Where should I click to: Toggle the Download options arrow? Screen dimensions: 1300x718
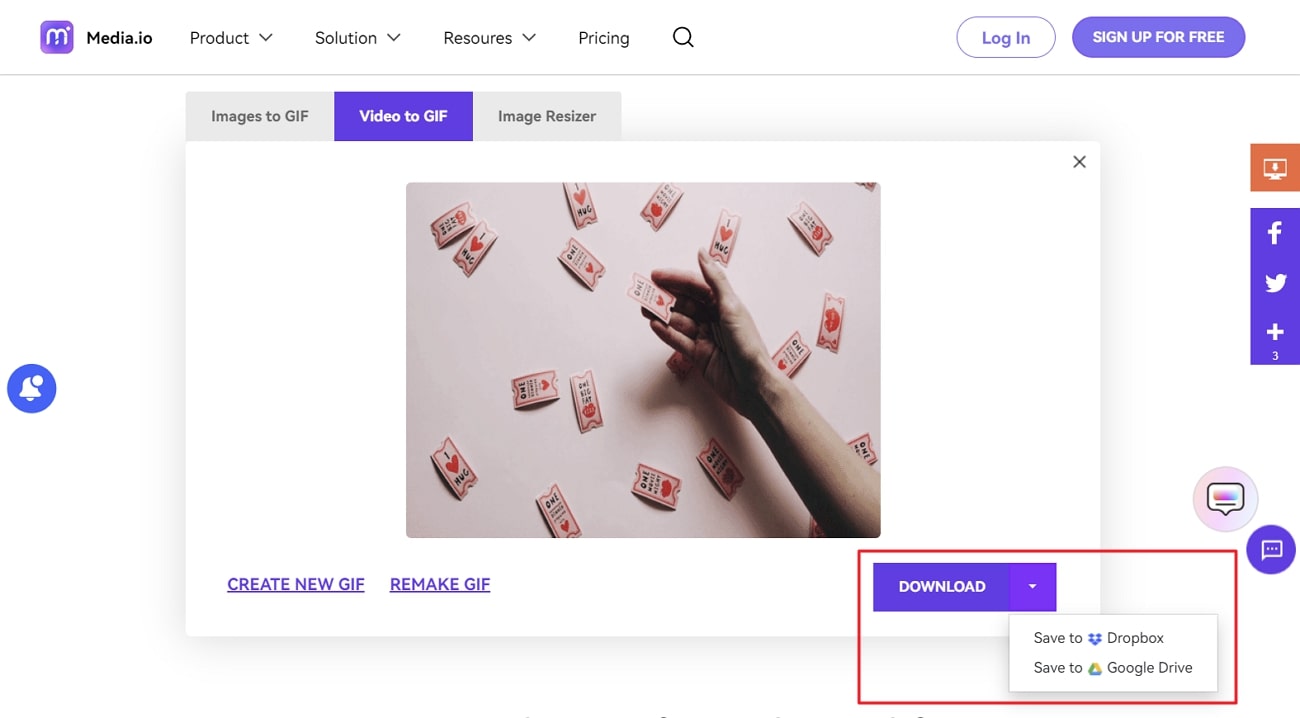pyautogui.click(x=1033, y=587)
